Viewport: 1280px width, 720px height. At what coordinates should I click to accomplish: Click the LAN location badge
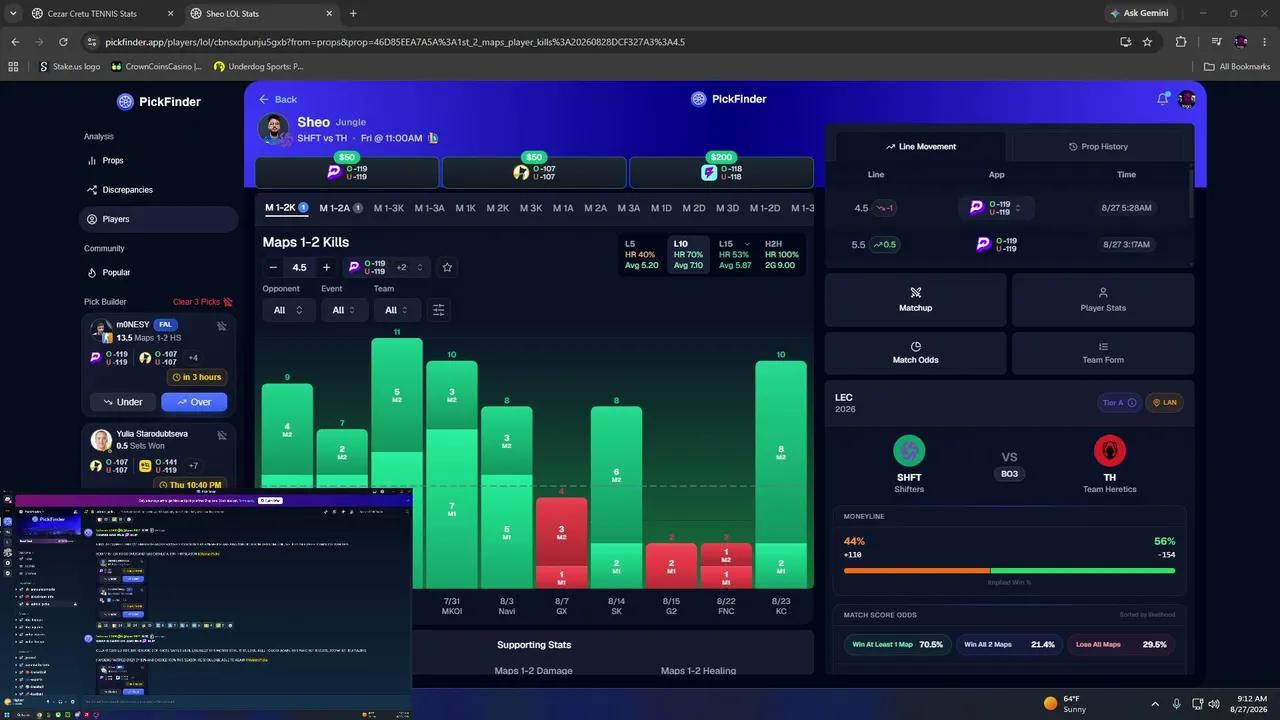(1164, 402)
